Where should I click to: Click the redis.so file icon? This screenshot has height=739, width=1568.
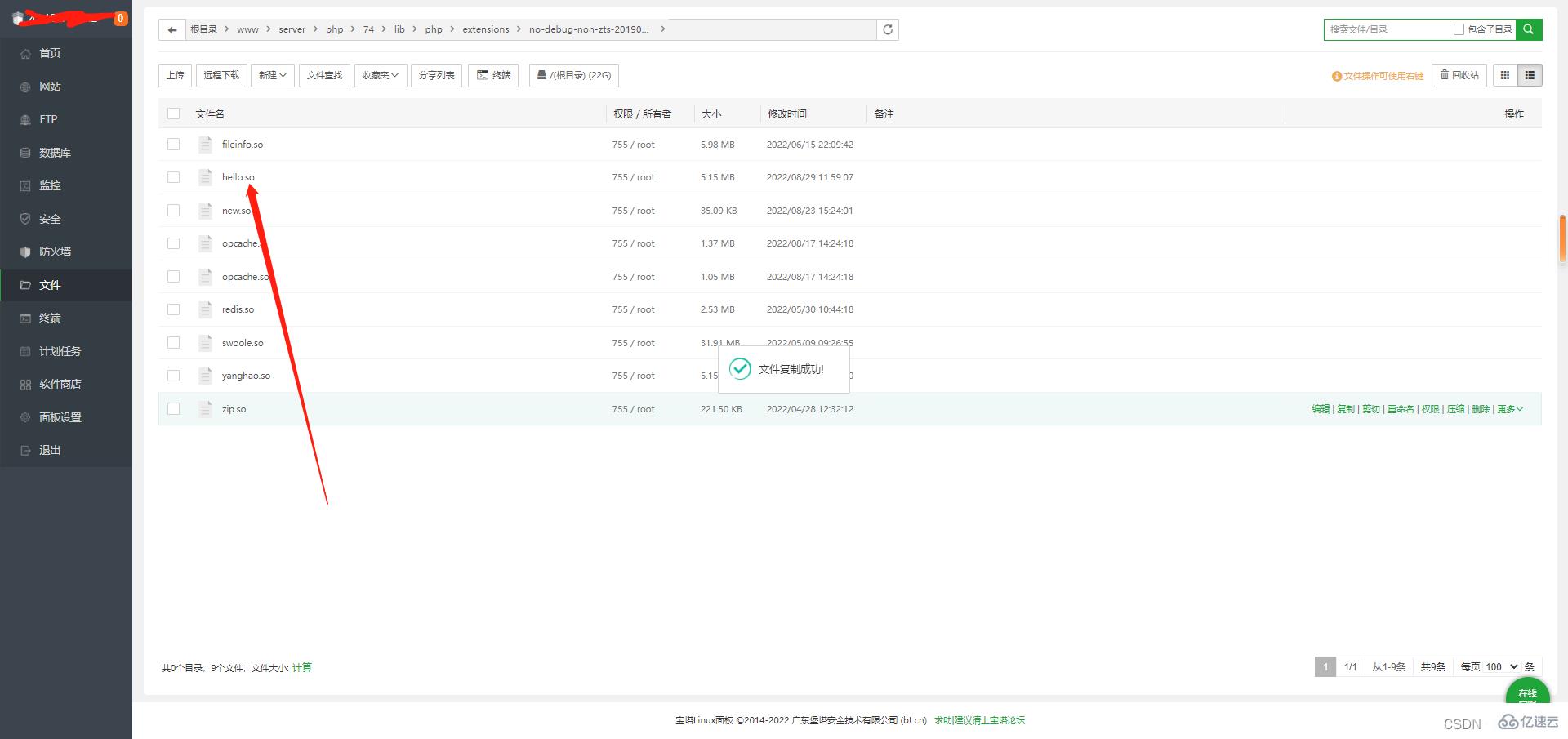point(206,309)
